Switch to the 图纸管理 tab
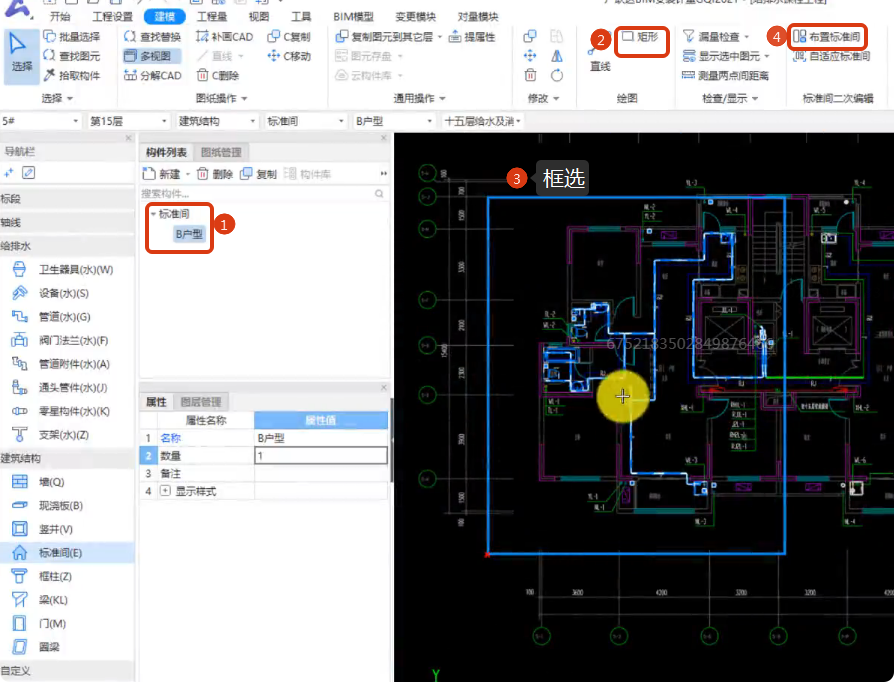Screen dimensions: 894x682 point(221,152)
